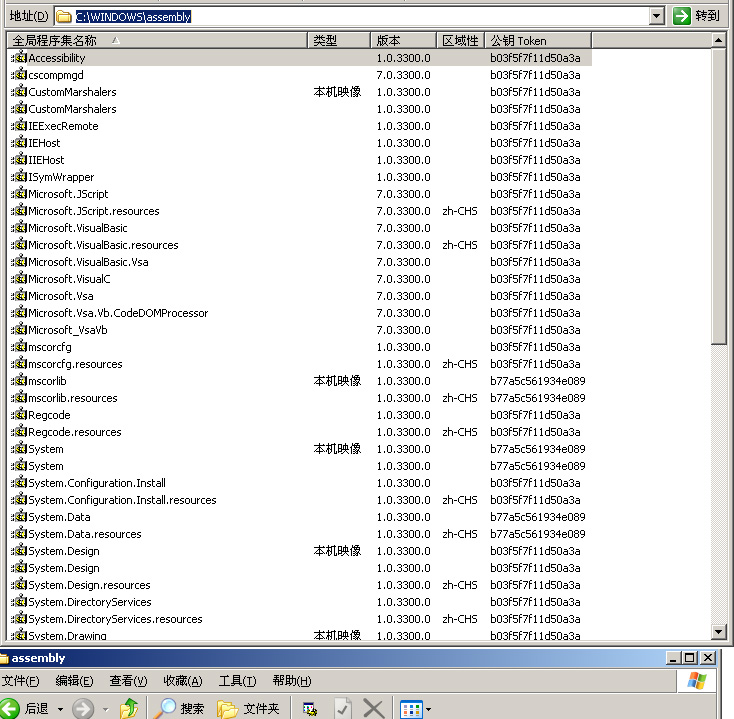Click 本机映像 type in mscorlib row
The image size is (734, 719).
pos(337,381)
